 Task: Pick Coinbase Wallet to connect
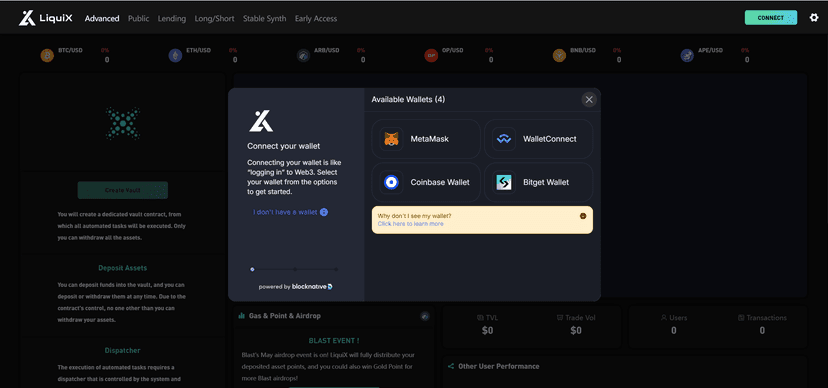(426, 182)
